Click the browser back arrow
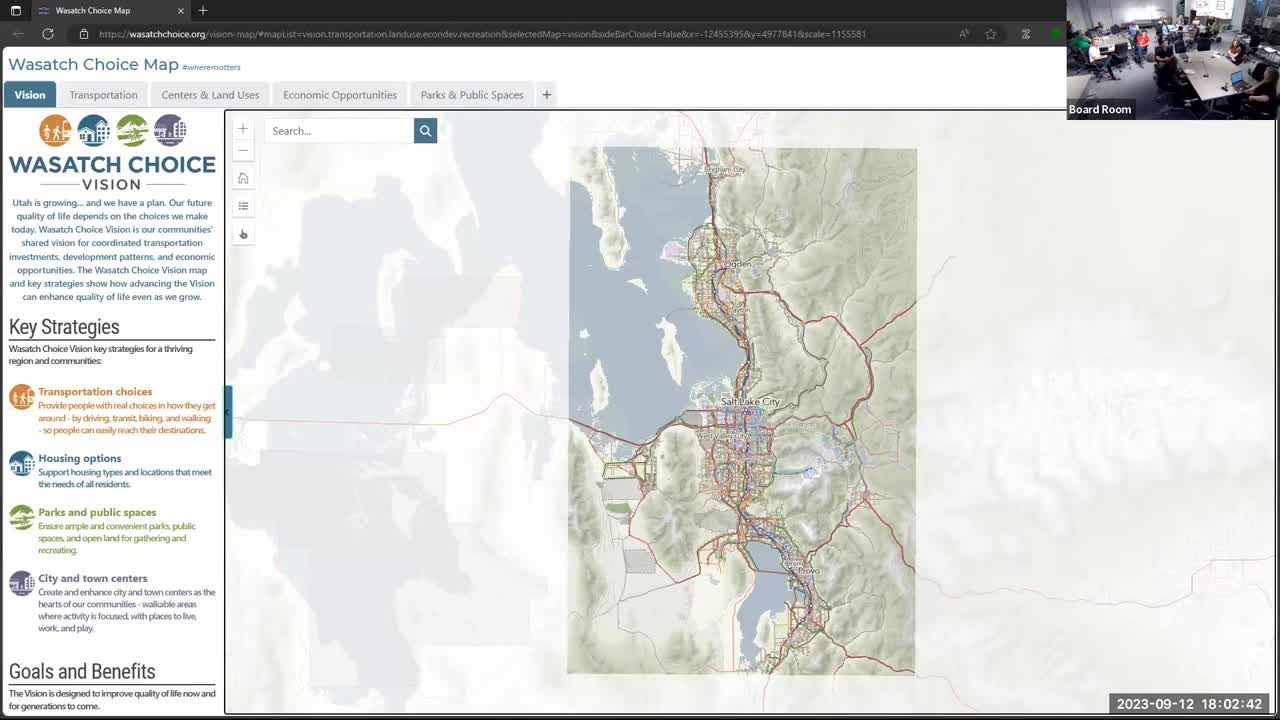Image resolution: width=1280 pixels, height=720 pixels. point(17,33)
